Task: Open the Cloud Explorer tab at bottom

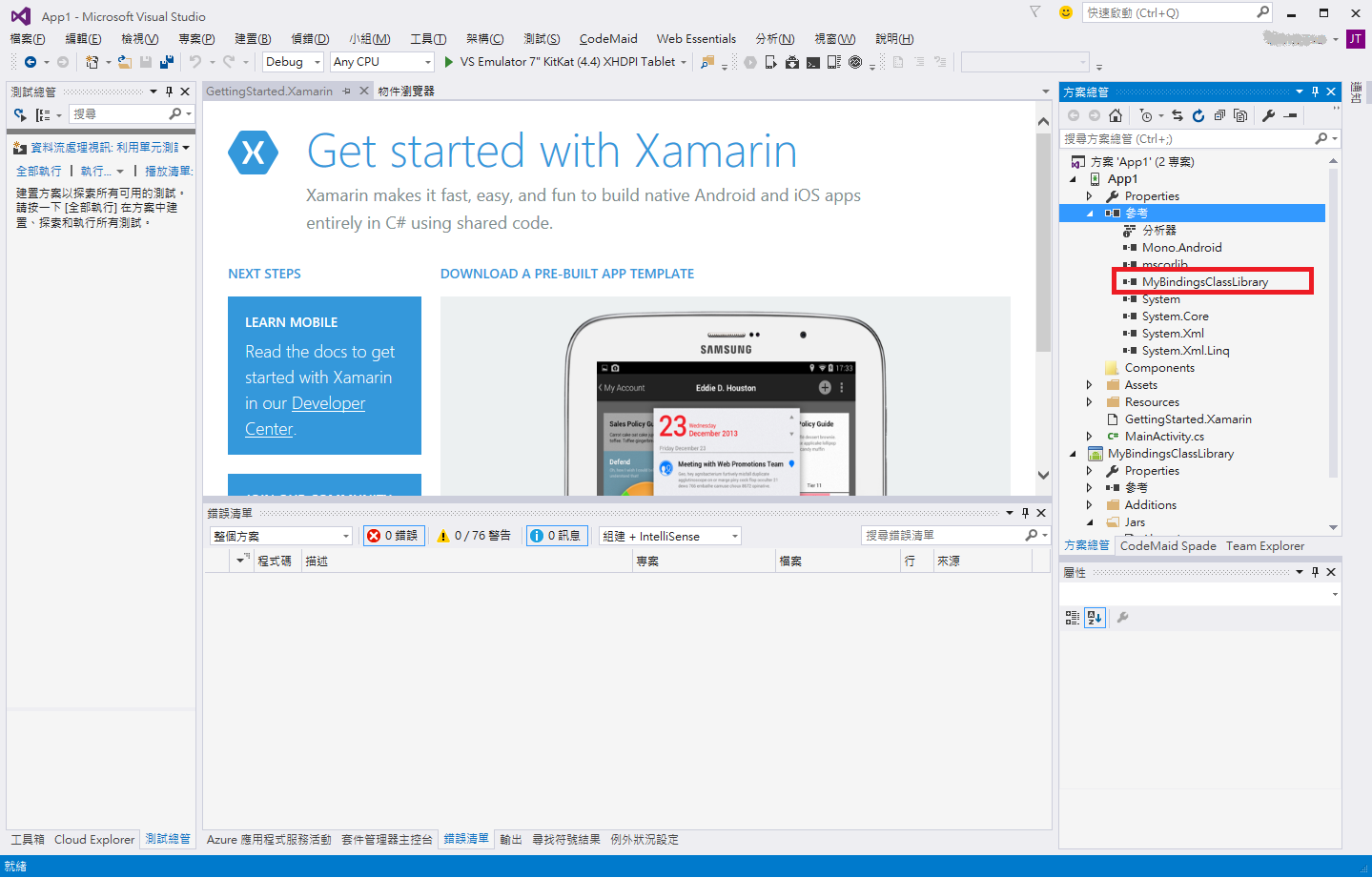Action: 94,840
